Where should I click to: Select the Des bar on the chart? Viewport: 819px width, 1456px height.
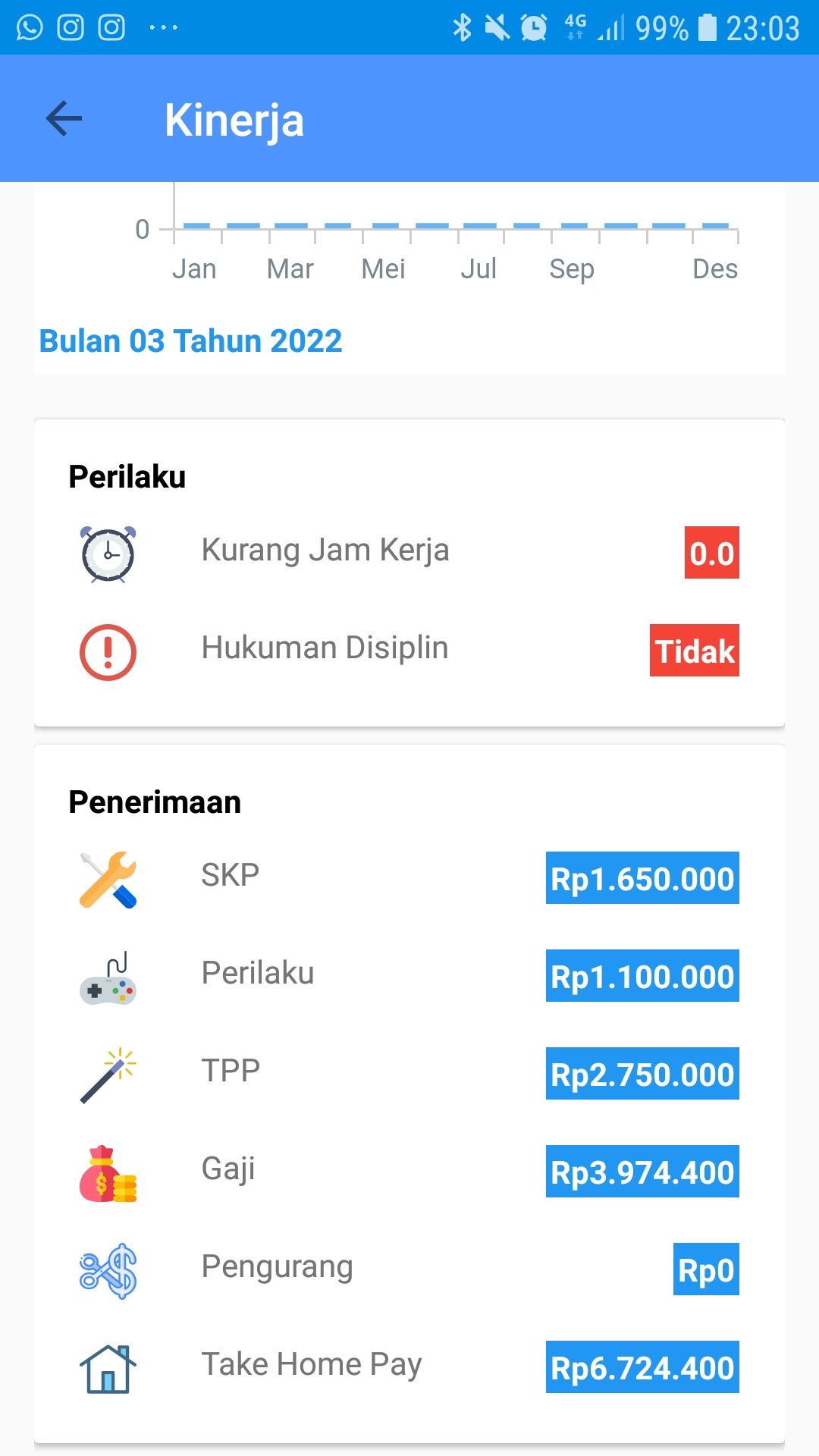715,225
